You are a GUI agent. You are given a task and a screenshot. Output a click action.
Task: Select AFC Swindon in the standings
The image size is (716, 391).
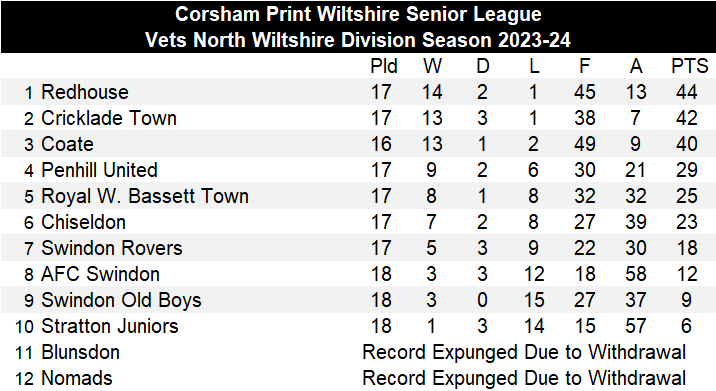(x=100, y=275)
